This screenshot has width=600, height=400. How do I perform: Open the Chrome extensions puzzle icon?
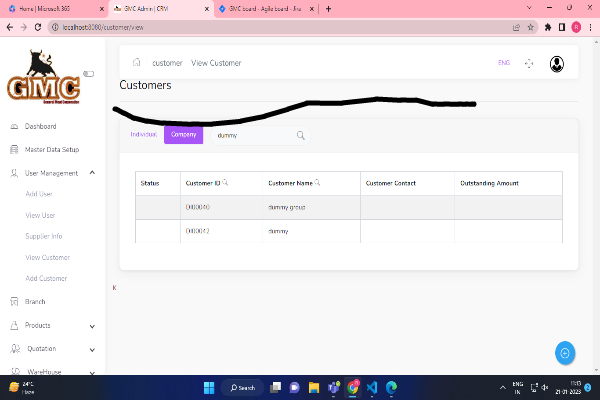pyautogui.click(x=547, y=27)
